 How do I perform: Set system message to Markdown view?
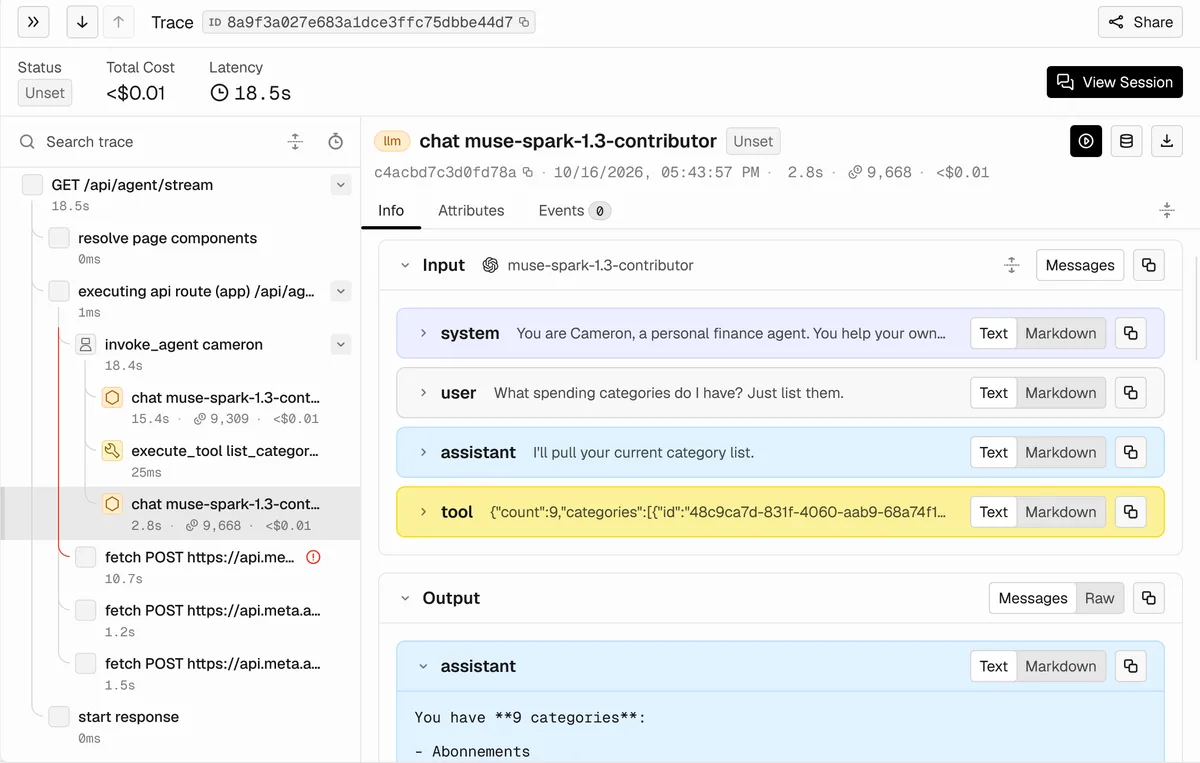point(1061,333)
